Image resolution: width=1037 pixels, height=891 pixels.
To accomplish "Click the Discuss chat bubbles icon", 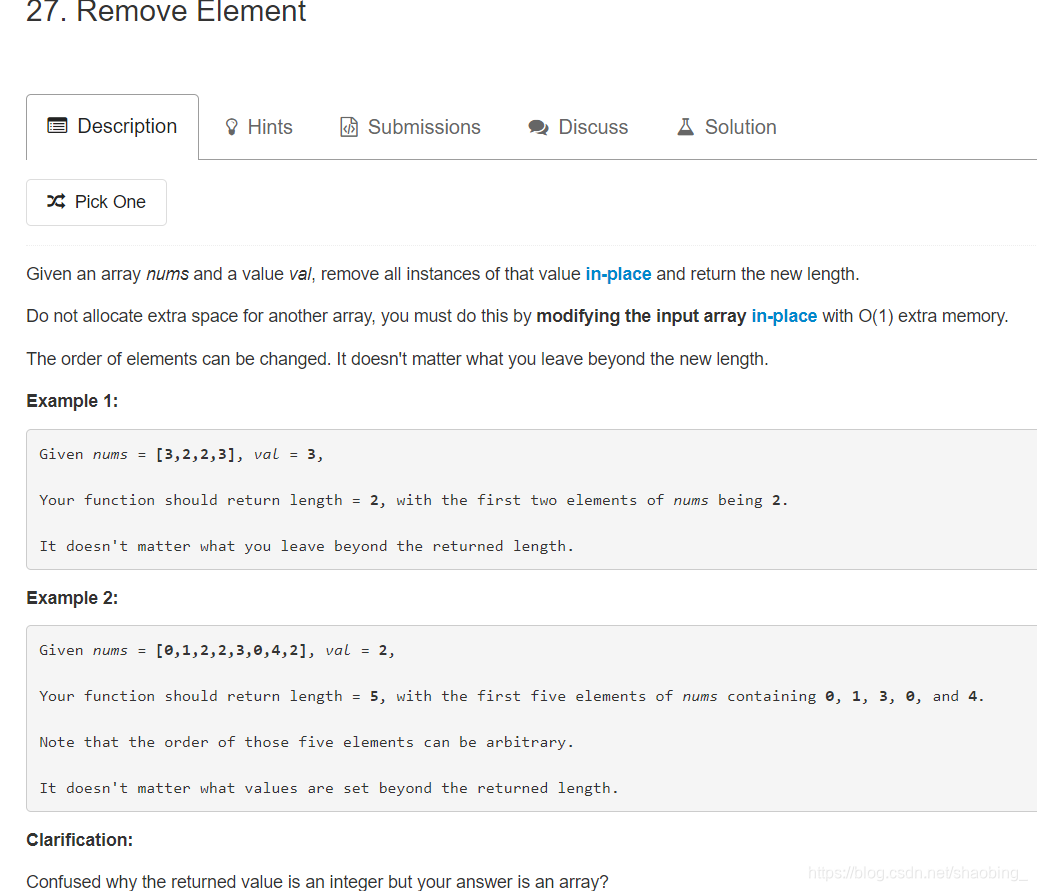I will tap(538, 128).
